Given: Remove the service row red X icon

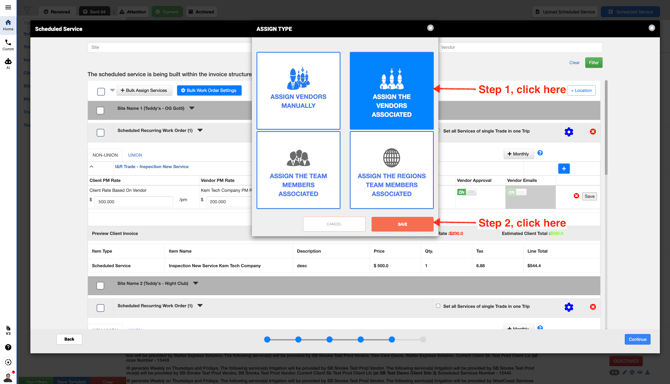Looking at the screenshot, I should click(x=576, y=196).
